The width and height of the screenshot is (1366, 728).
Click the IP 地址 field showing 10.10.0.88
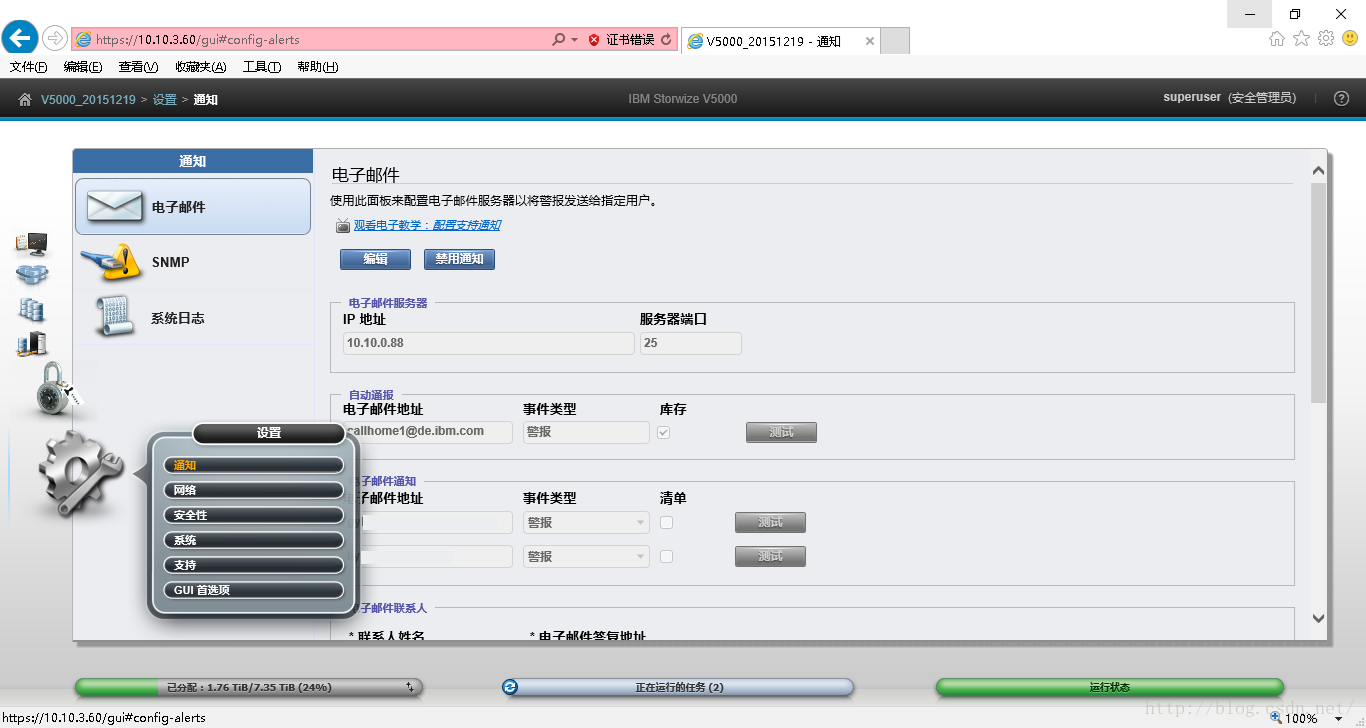[x=488, y=343]
